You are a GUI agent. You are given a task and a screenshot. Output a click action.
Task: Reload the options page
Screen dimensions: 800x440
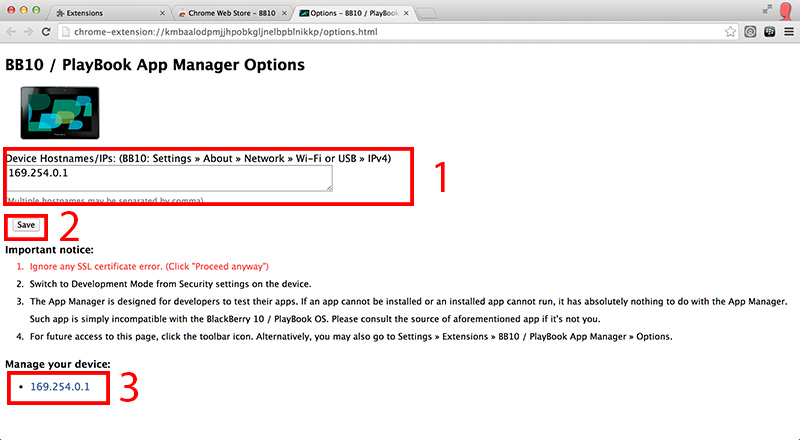tap(46, 32)
